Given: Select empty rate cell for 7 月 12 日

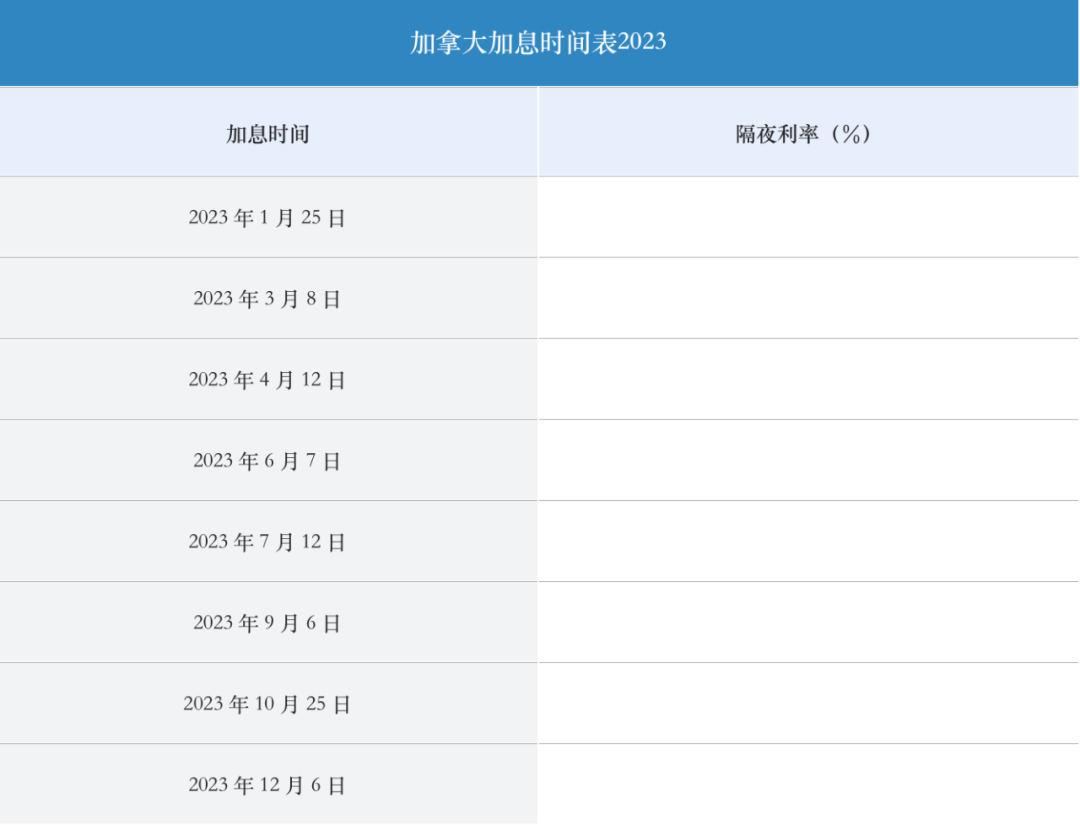Looking at the screenshot, I should [x=808, y=541].
